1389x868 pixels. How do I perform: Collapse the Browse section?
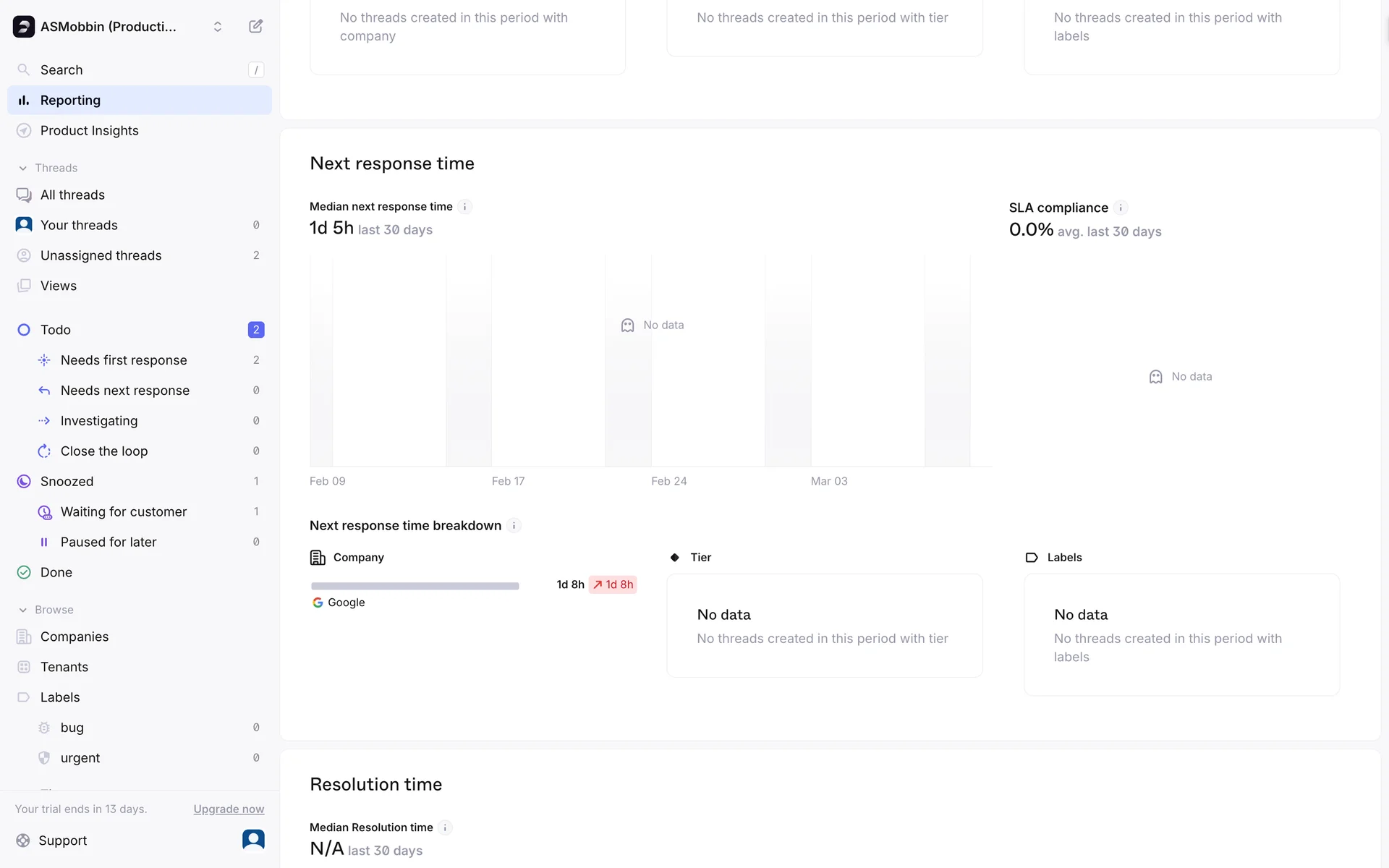[x=23, y=610]
